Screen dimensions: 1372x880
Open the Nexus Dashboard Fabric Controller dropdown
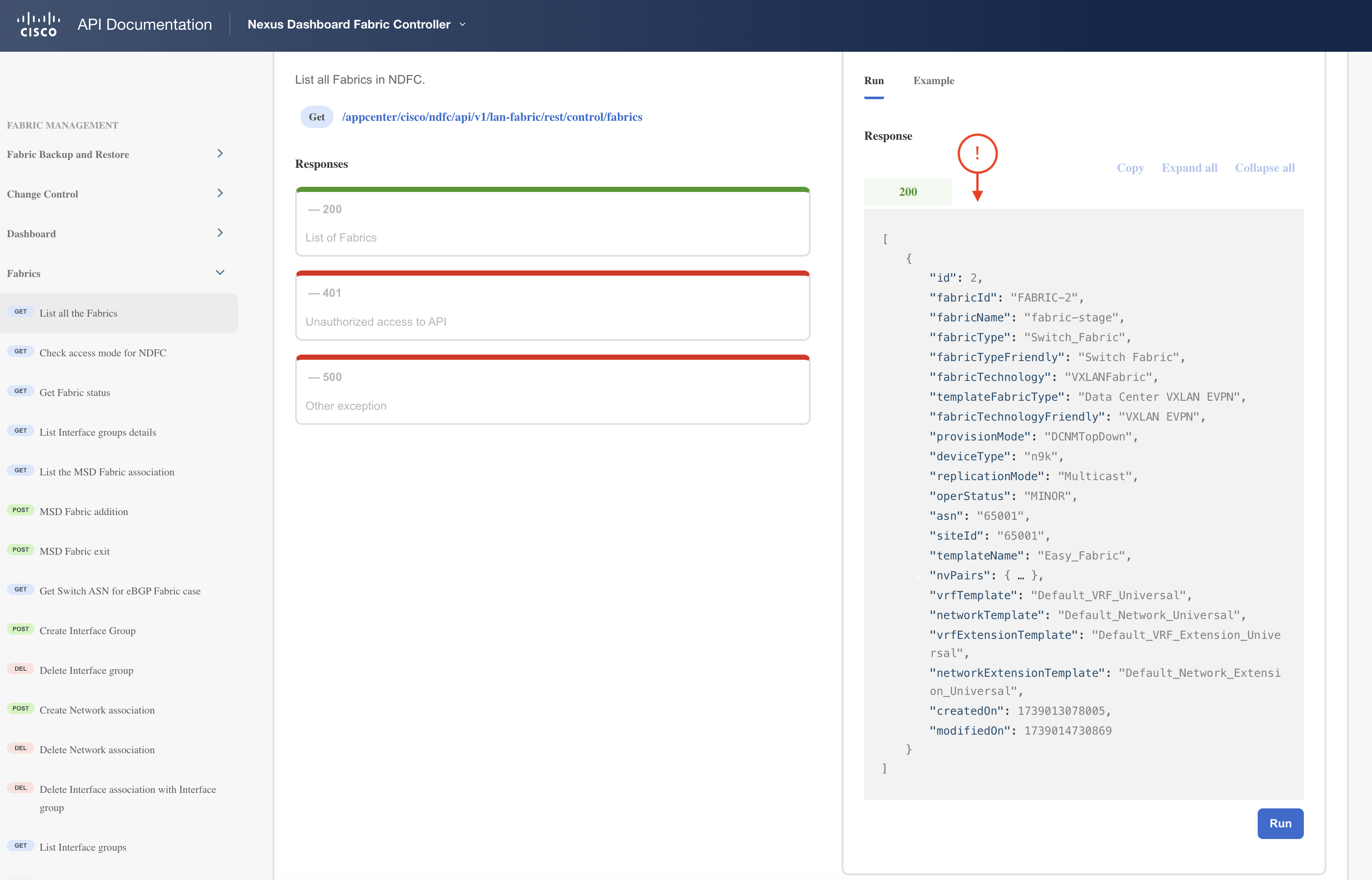coord(356,25)
